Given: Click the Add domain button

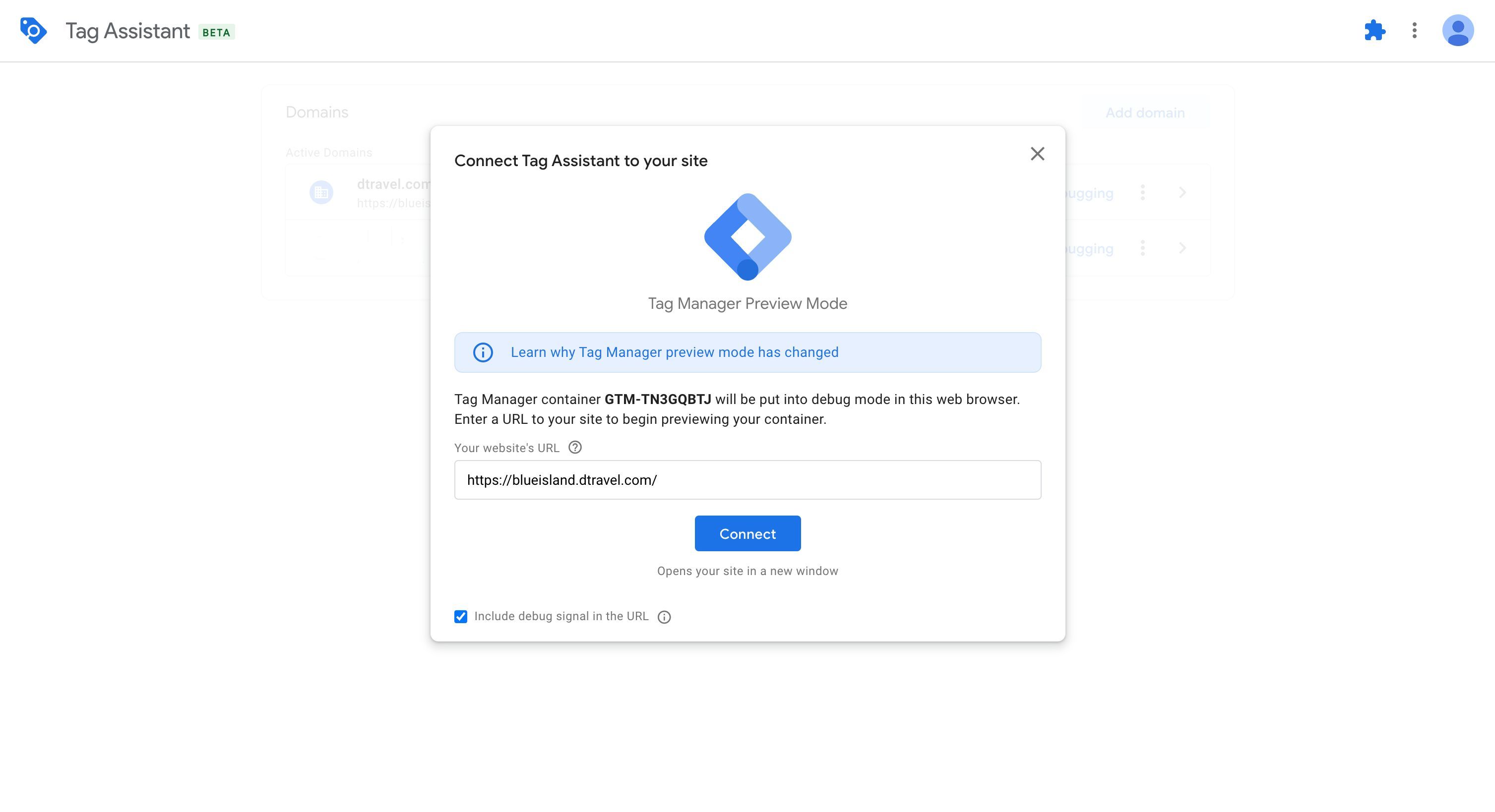Looking at the screenshot, I should click(x=1144, y=113).
